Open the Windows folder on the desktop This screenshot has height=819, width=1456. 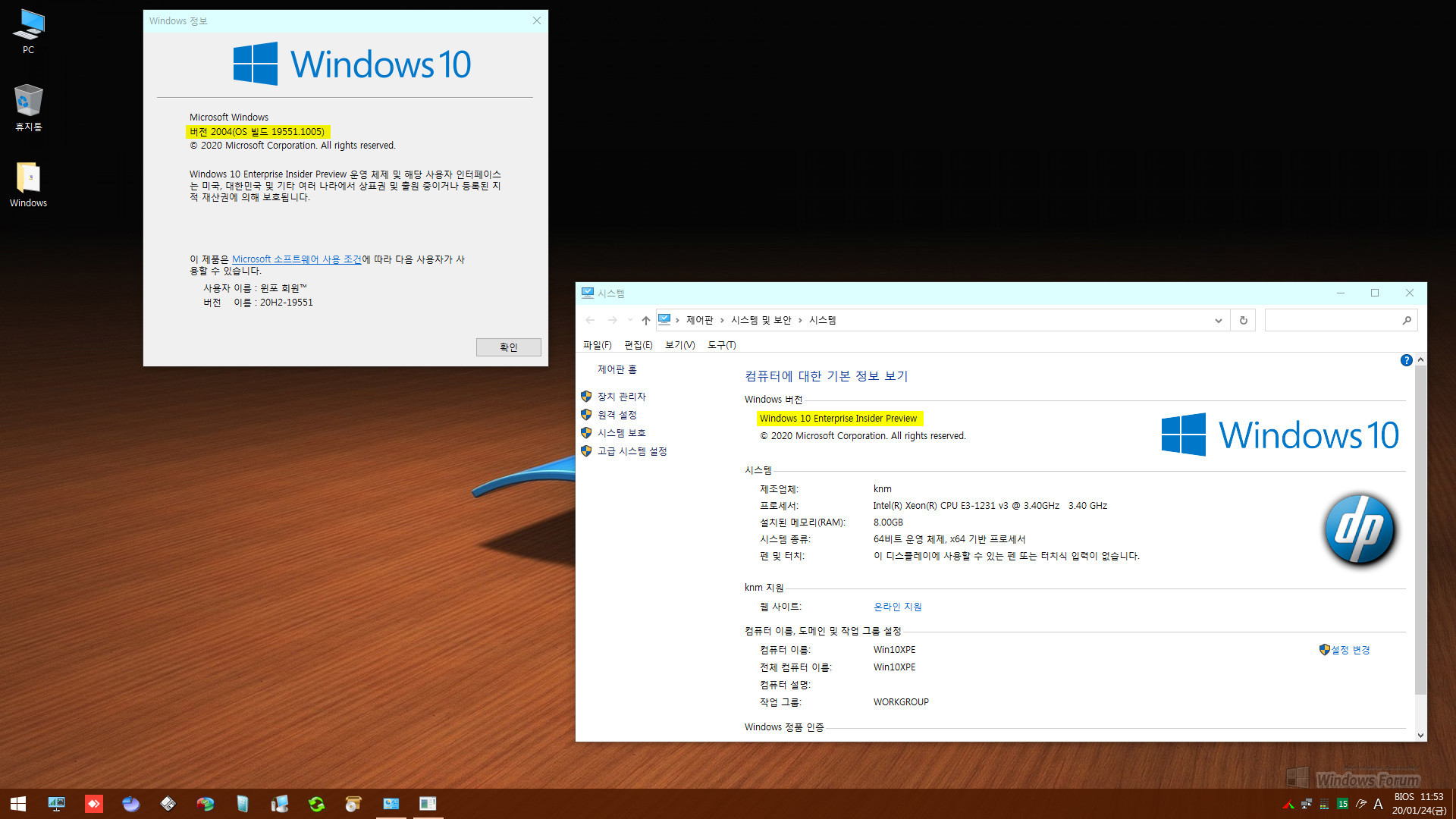(x=28, y=184)
